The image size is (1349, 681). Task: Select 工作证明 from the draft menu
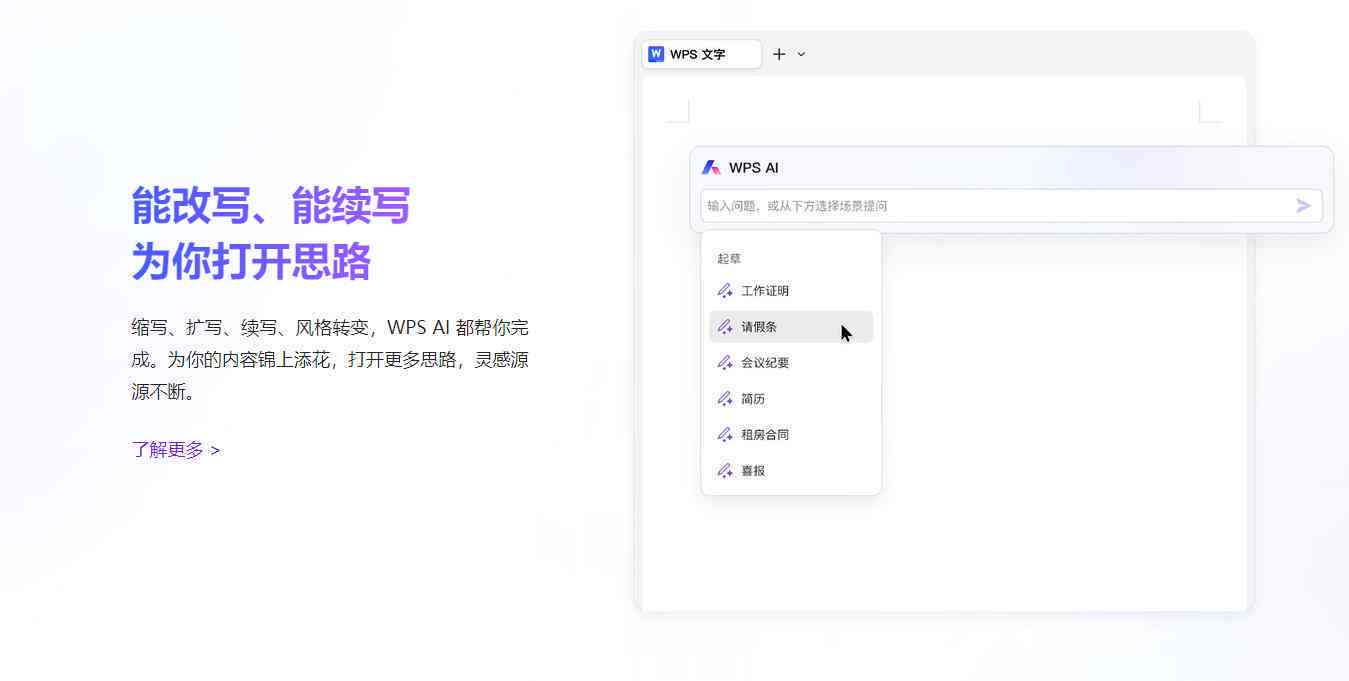(x=791, y=291)
